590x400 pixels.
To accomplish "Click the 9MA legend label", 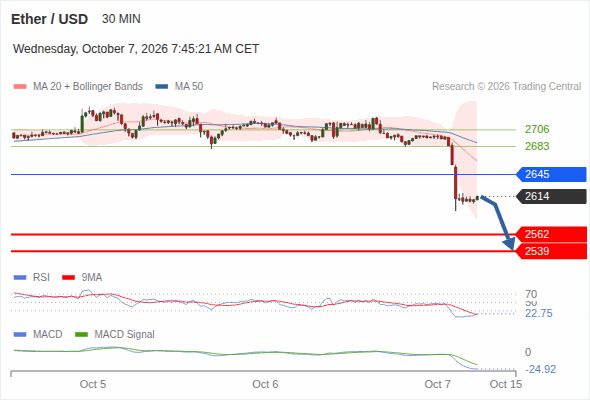I will 92,278.
